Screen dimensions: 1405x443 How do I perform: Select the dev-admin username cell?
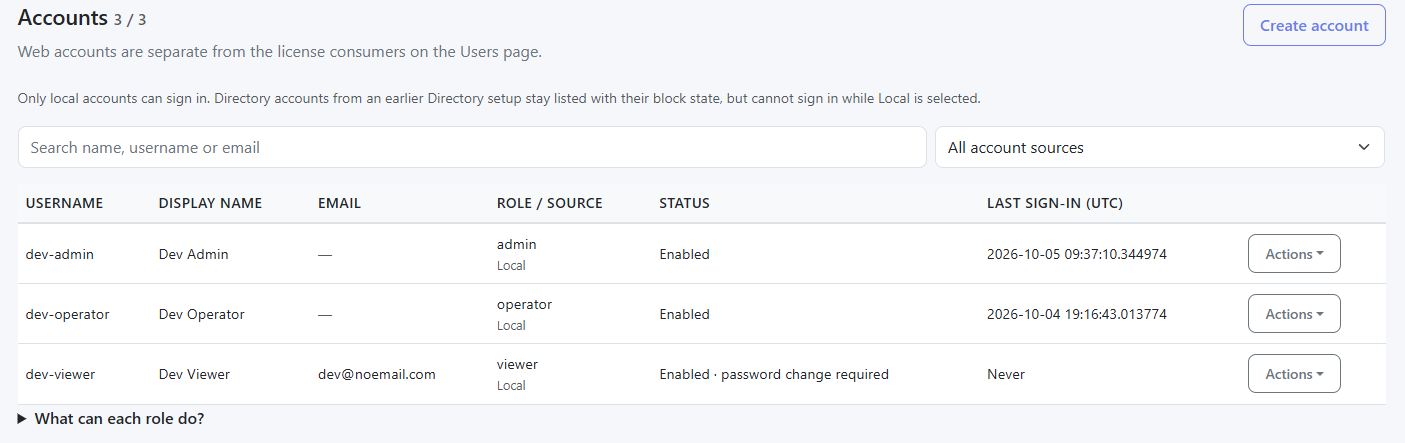pyautogui.click(x=60, y=254)
